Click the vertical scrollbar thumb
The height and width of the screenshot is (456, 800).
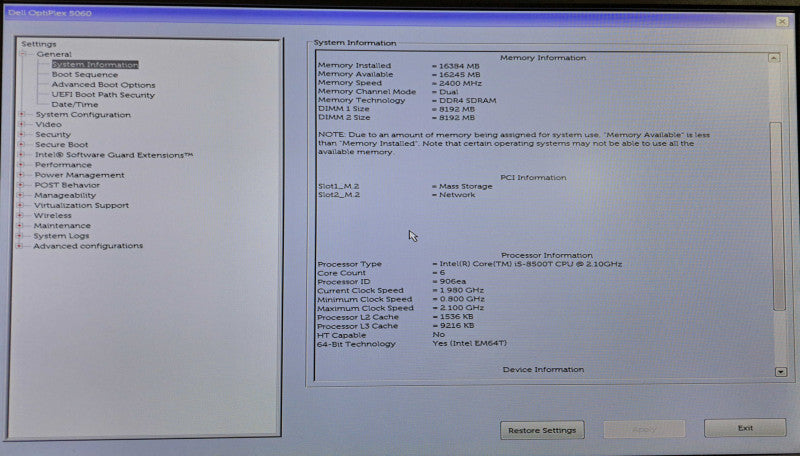point(779,215)
